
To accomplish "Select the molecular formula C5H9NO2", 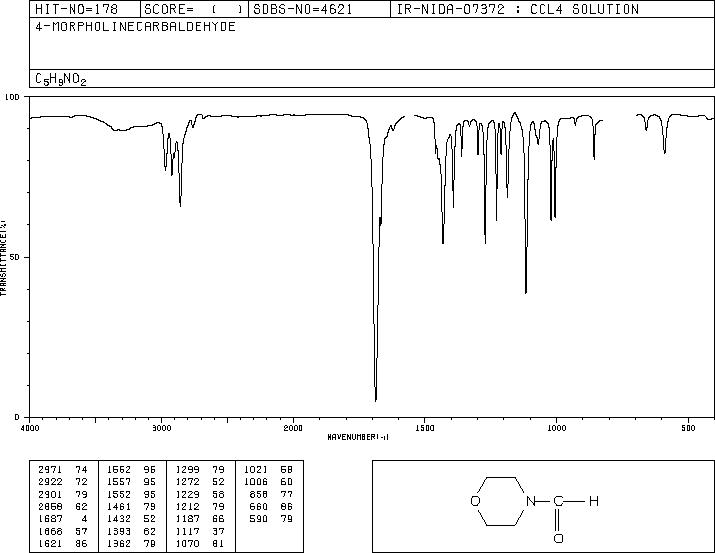I will pyautogui.click(x=61, y=79).
